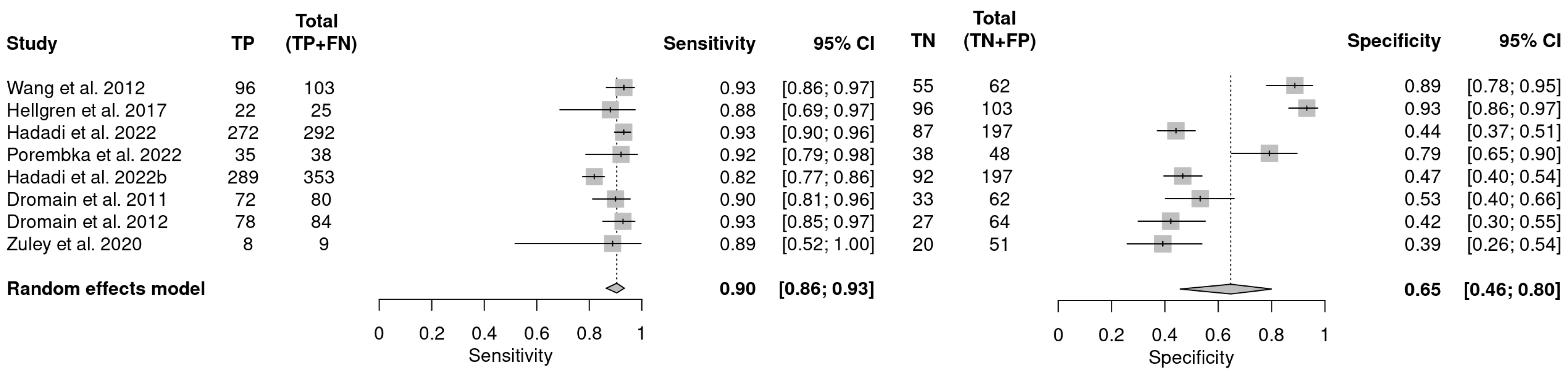The height and width of the screenshot is (375, 1568).
Task: Click the Zuley 2020 interval "[0.52; 1.00]"
Action: coord(828,244)
